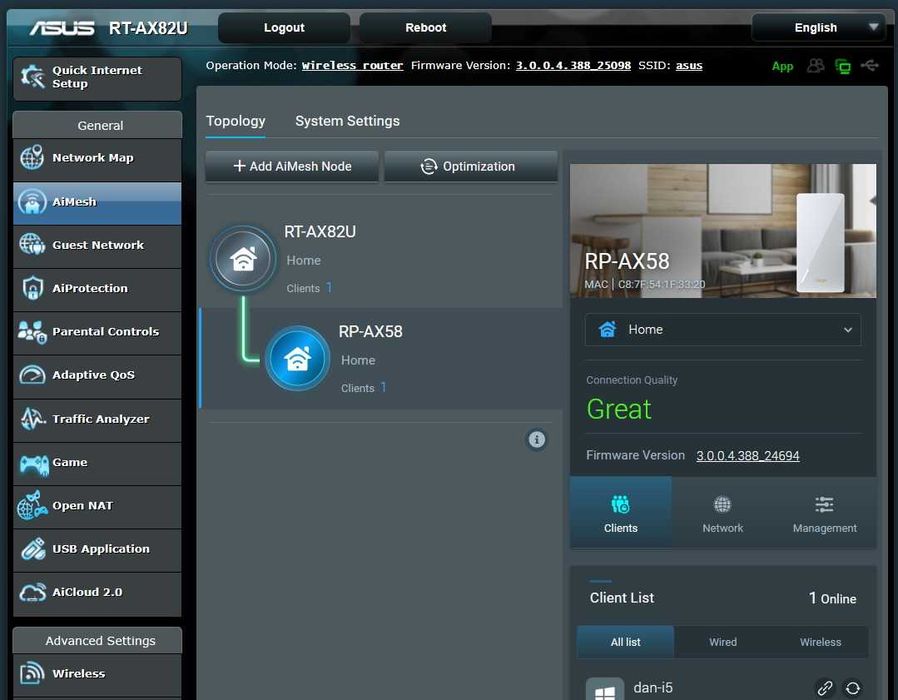Switch to the System Settings tab
The height and width of the screenshot is (700, 898).
pos(347,121)
